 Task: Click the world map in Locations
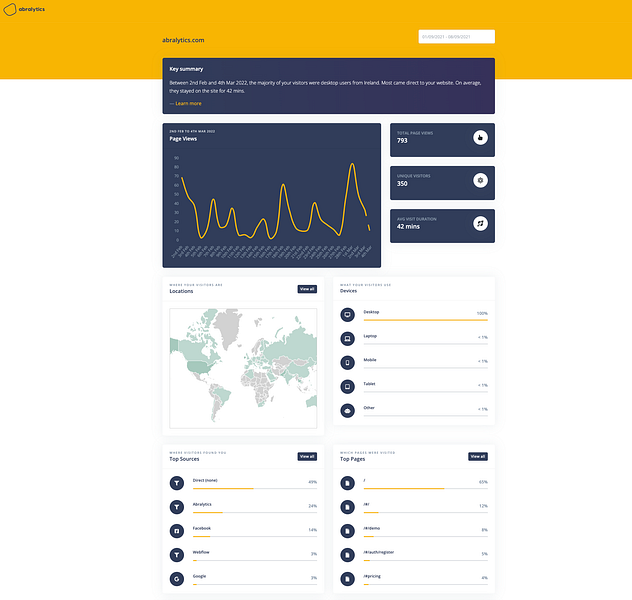pyautogui.click(x=243, y=368)
